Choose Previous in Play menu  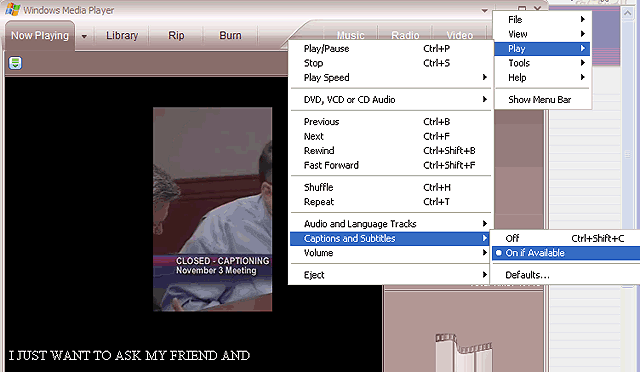tap(390, 122)
